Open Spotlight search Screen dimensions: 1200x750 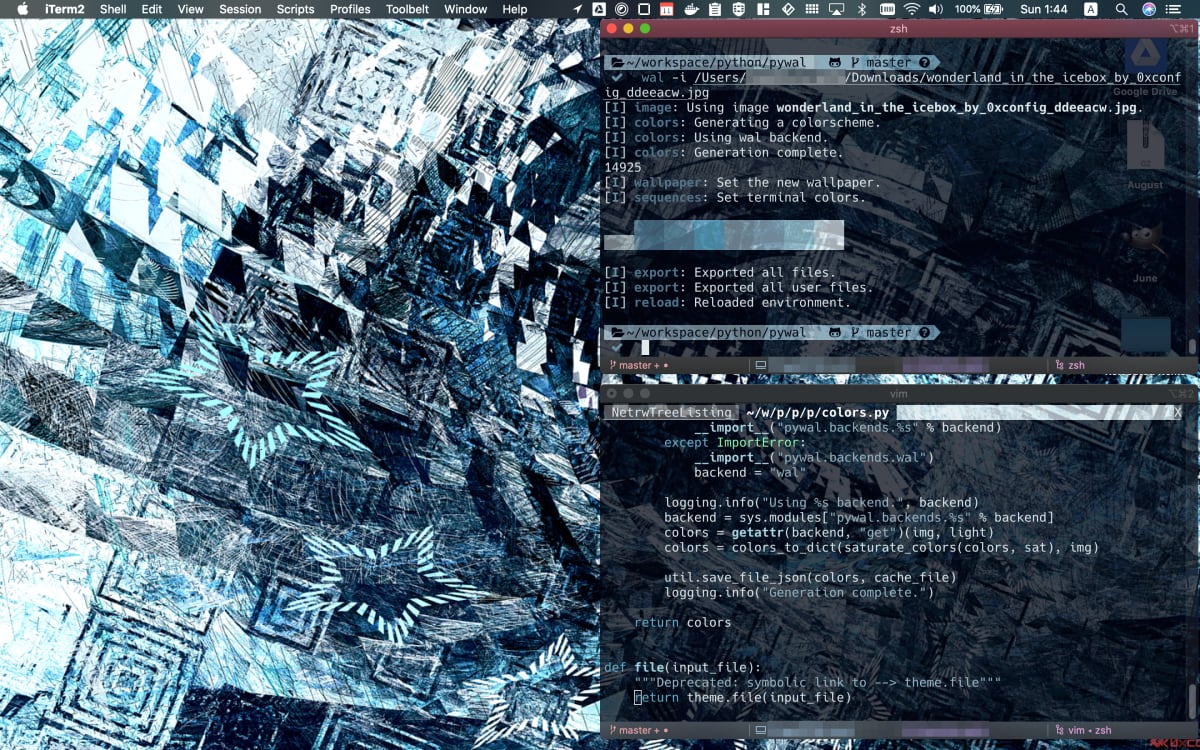pyautogui.click(x=1121, y=9)
